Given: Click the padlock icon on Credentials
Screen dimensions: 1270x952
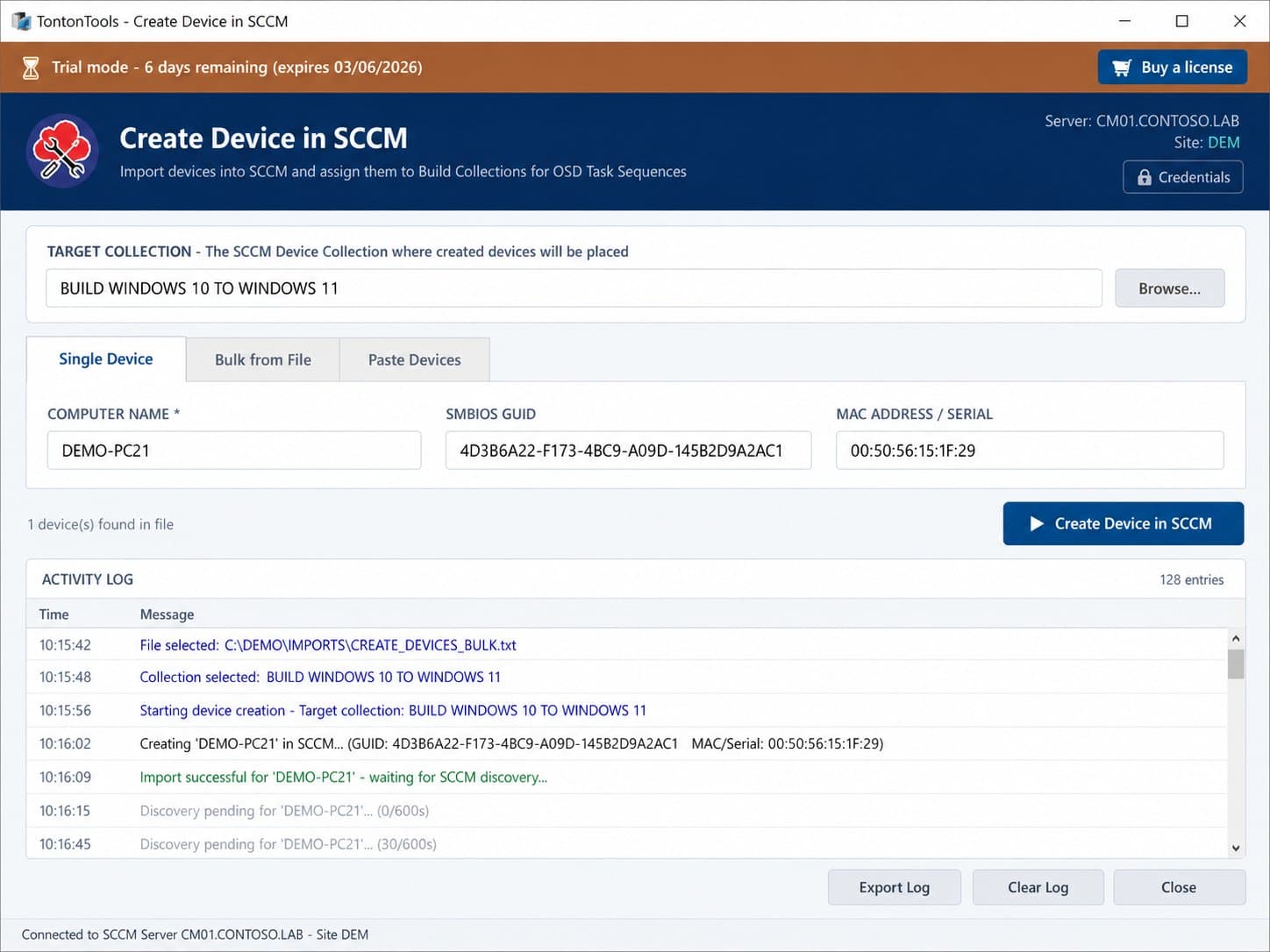Looking at the screenshot, I should coord(1145,177).
